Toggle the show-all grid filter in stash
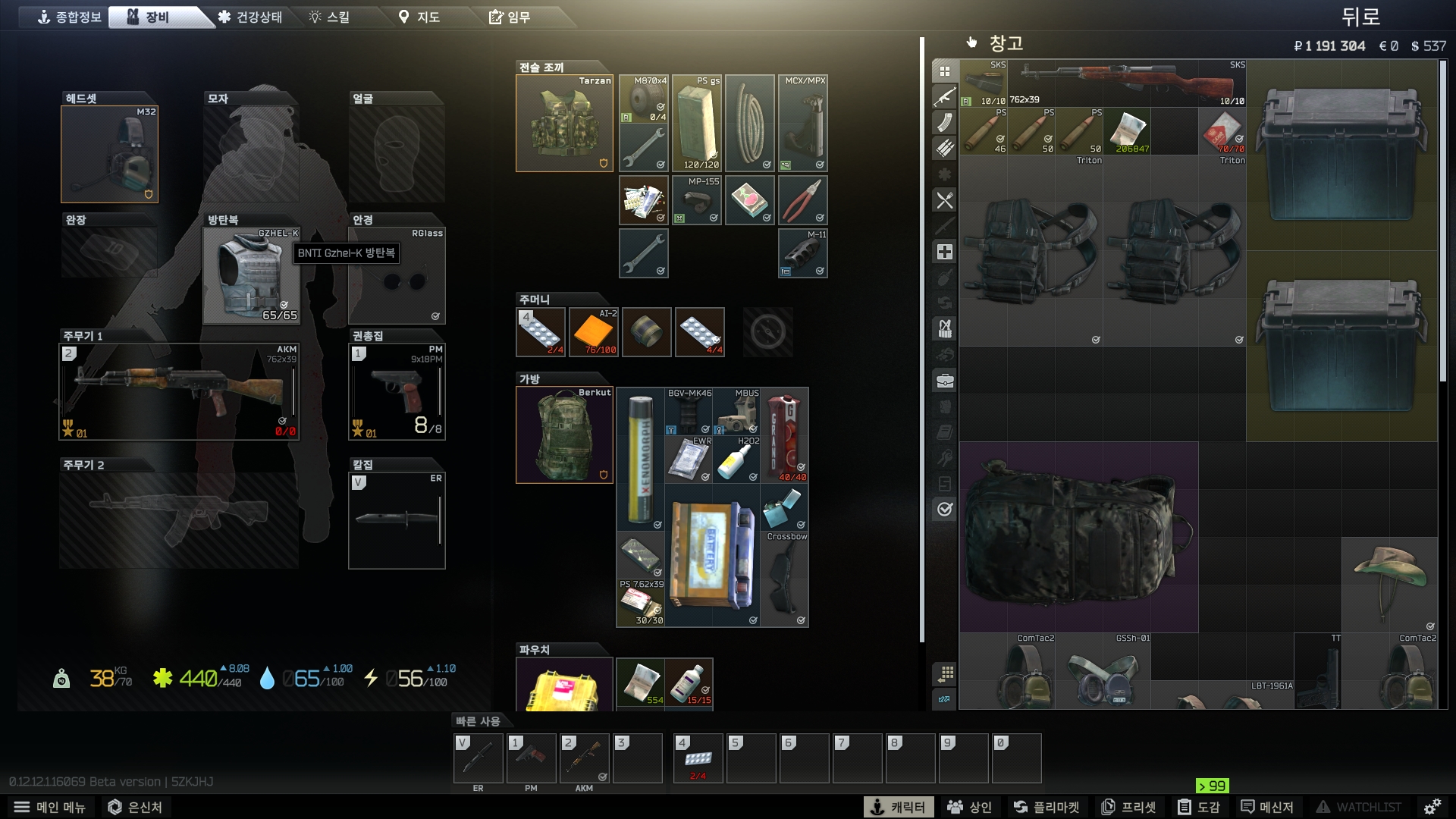 (944, 71)
